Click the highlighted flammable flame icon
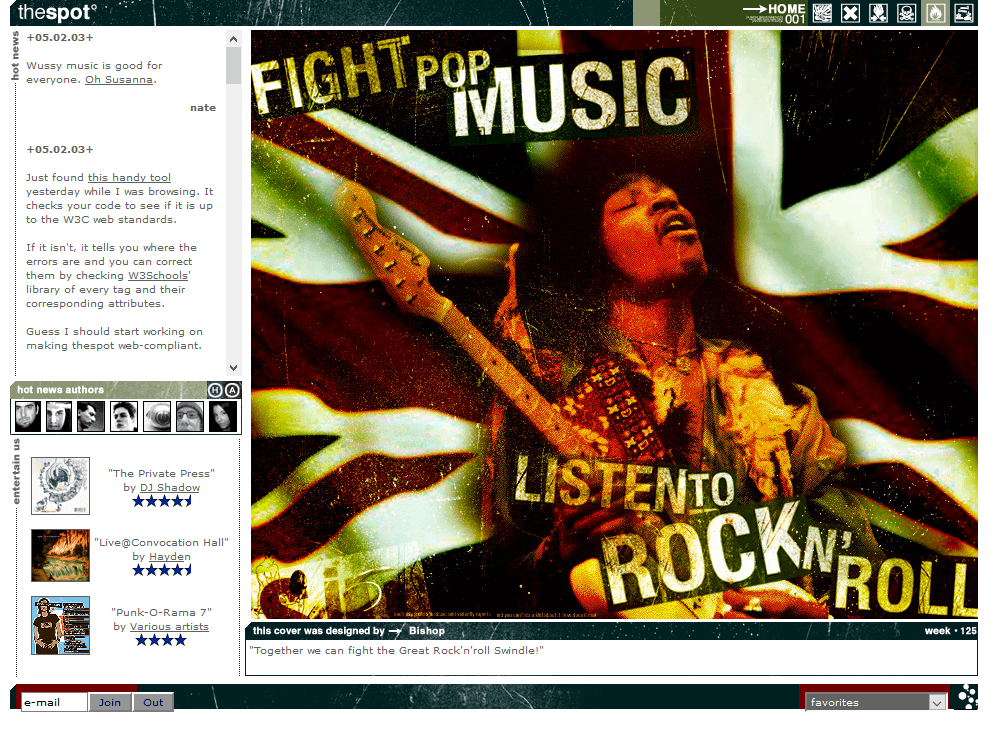 click(x=935, y=13)
